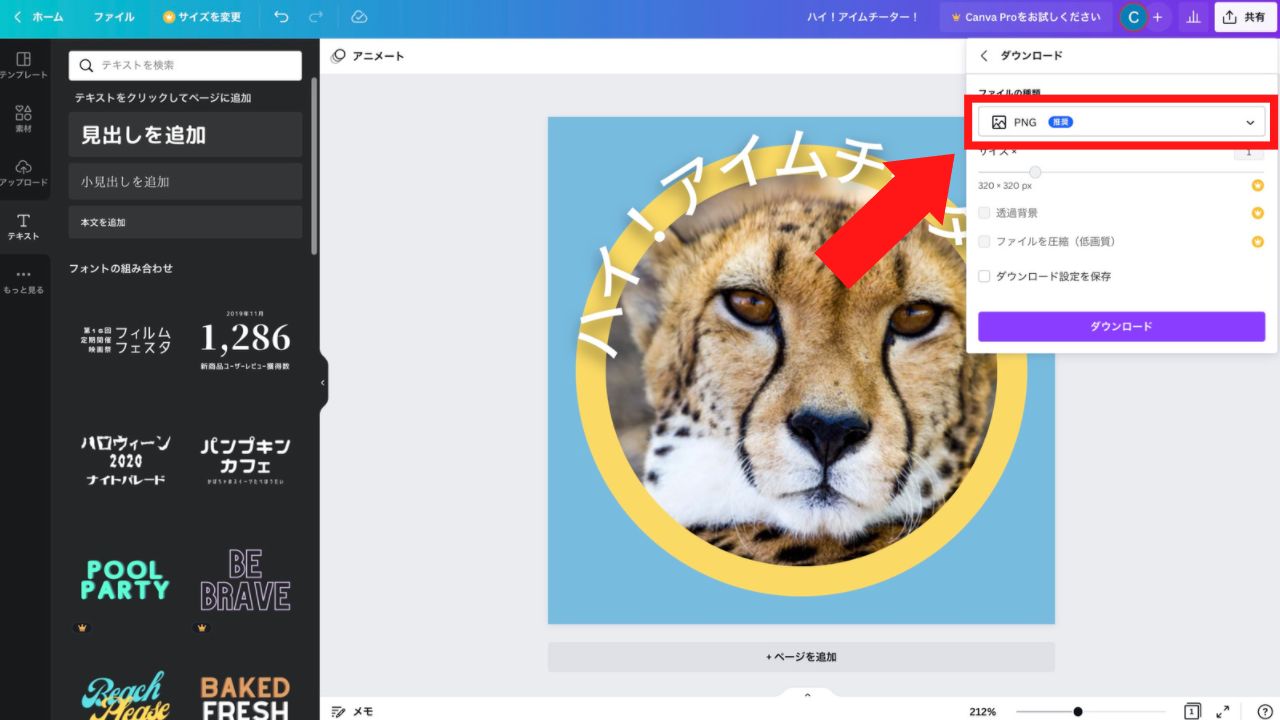The width and height of the screenshot is (1280, 720).
Task: Add a collaborator with plus icon
Action: click(1158, 17)
